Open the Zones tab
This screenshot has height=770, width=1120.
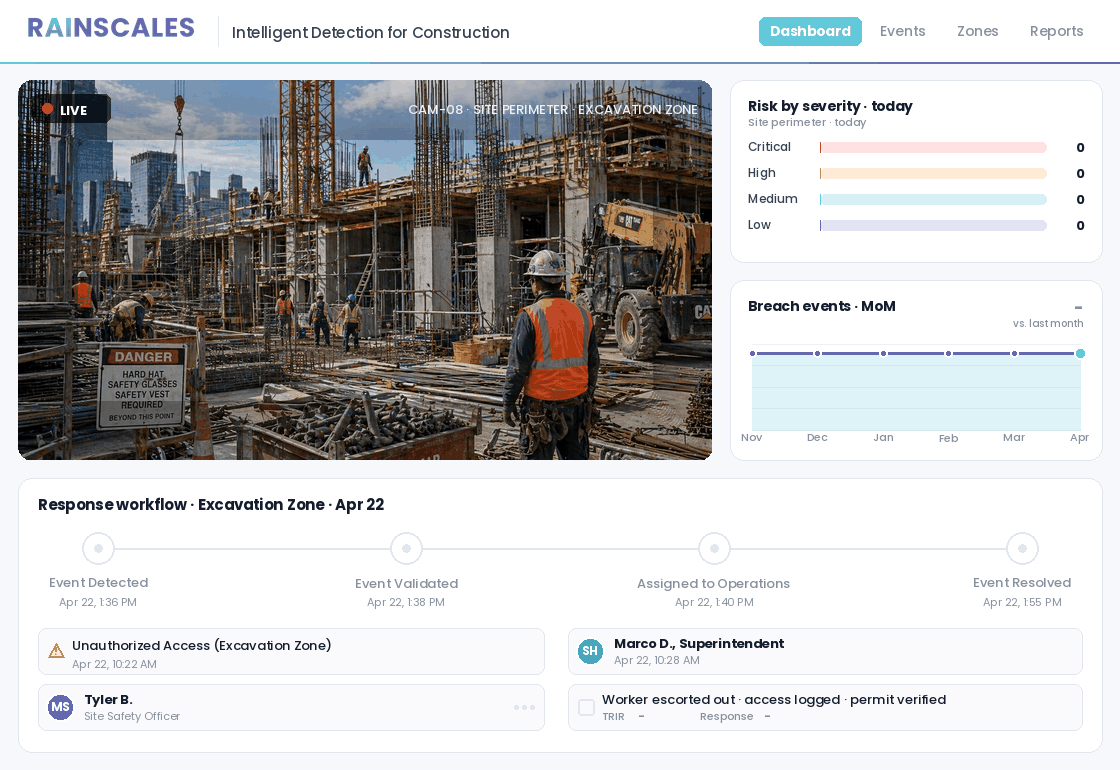[x=977, y=31]
